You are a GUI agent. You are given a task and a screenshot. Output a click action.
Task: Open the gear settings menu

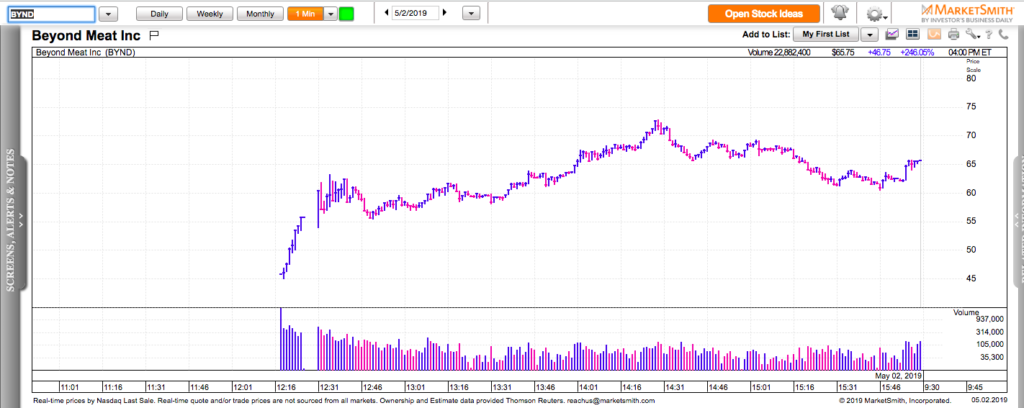tap(876, 14)
